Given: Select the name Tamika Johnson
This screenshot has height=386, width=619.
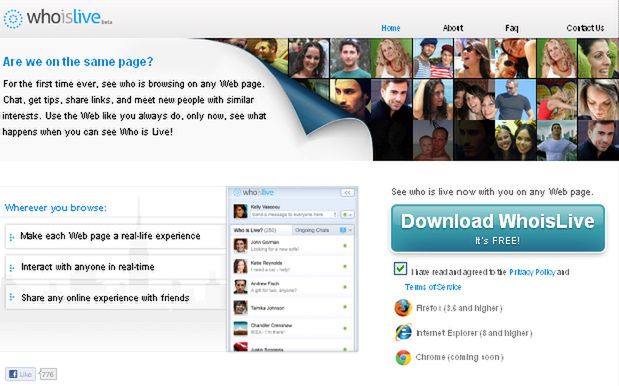Looking at the screenshot, I should pos(267,308).
